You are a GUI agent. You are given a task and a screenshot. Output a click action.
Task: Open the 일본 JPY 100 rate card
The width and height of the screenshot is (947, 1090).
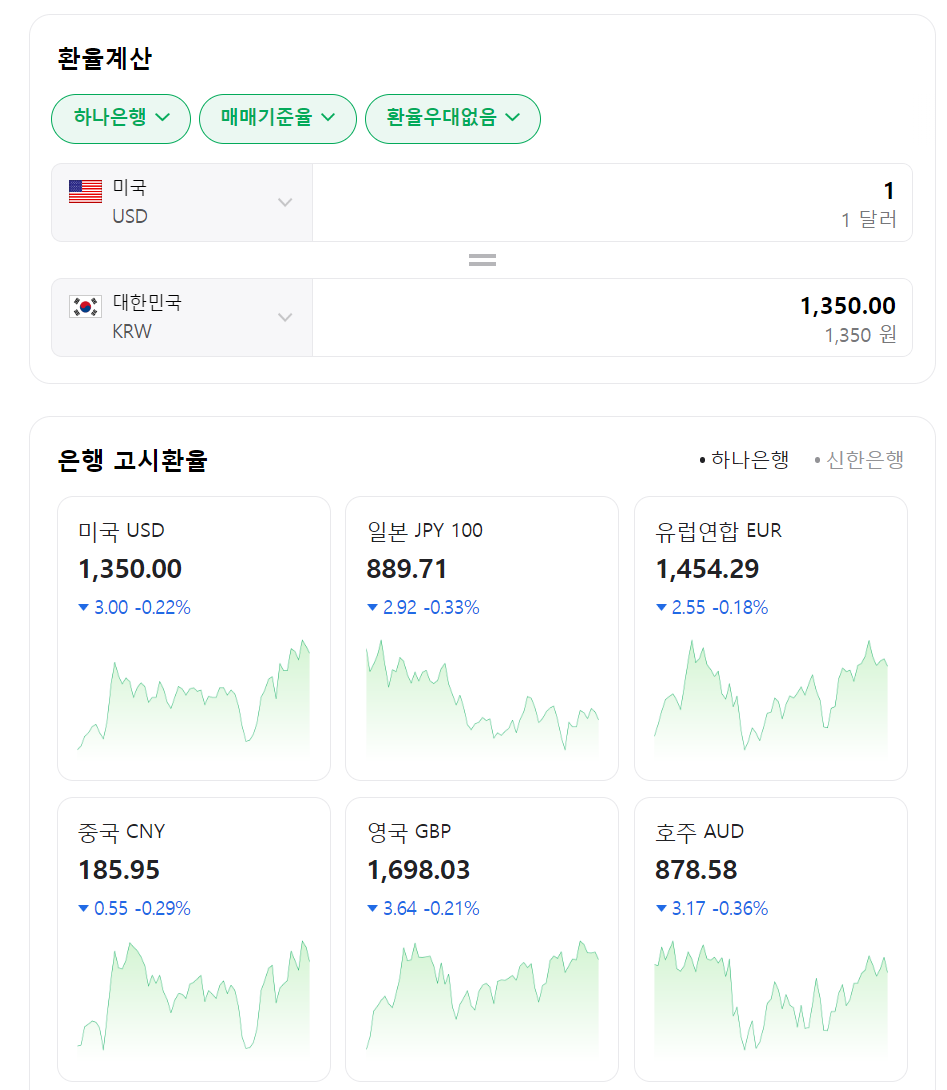coord(482,638)
